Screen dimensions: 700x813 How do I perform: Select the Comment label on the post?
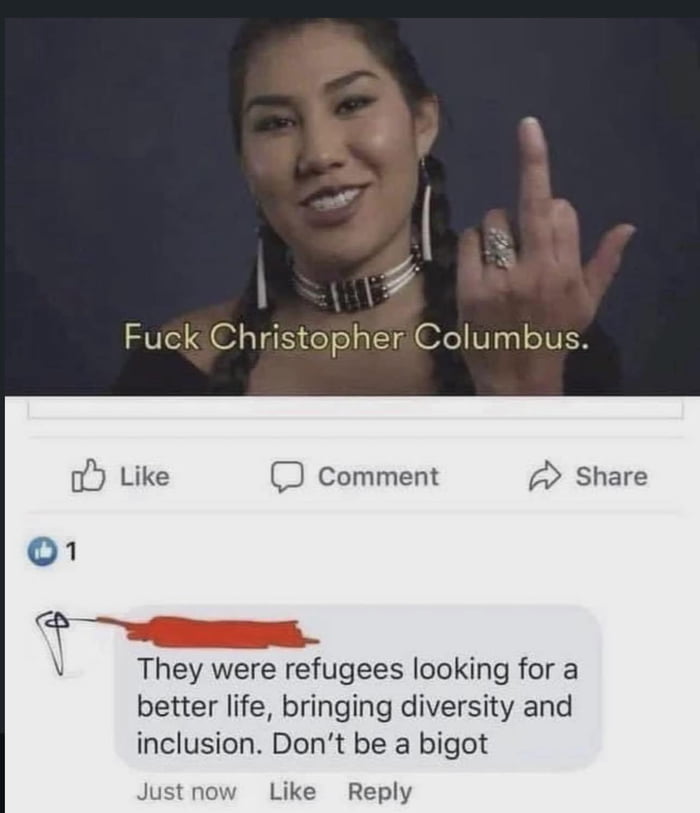click(x=378, y=476)
